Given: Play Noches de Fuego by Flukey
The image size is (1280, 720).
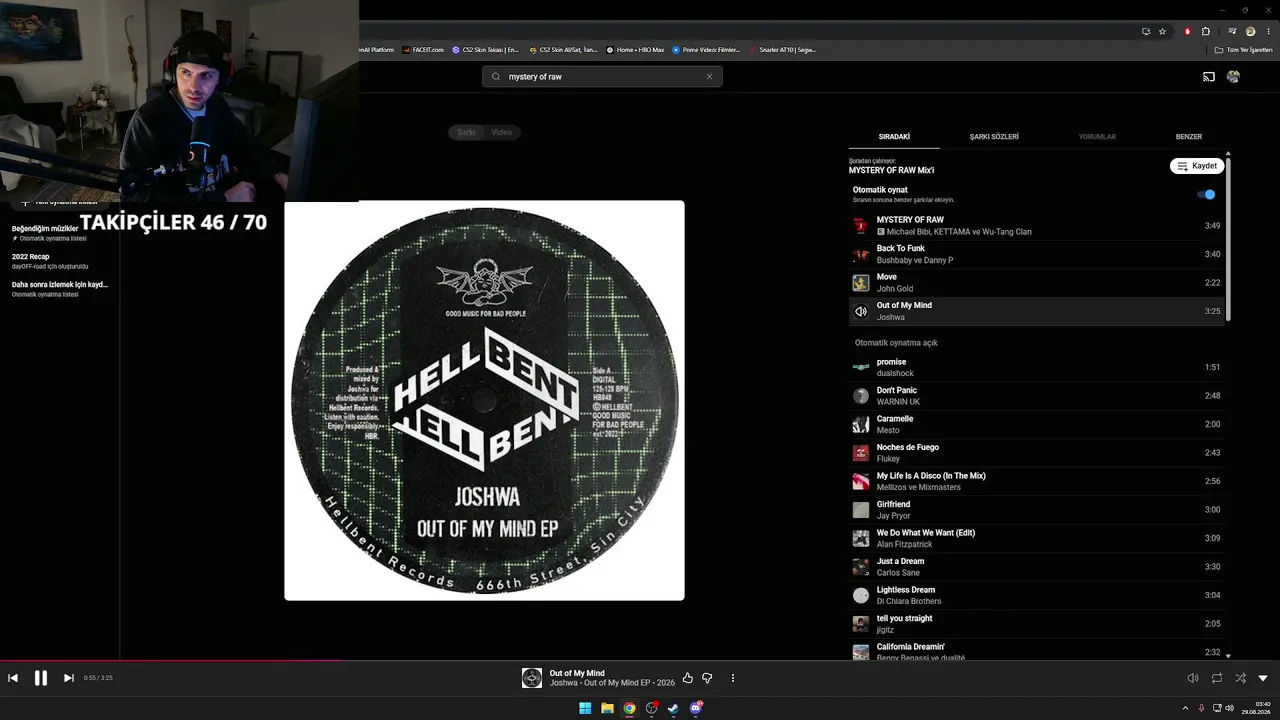Looking at the screenshot, I should pos(1036,453).
